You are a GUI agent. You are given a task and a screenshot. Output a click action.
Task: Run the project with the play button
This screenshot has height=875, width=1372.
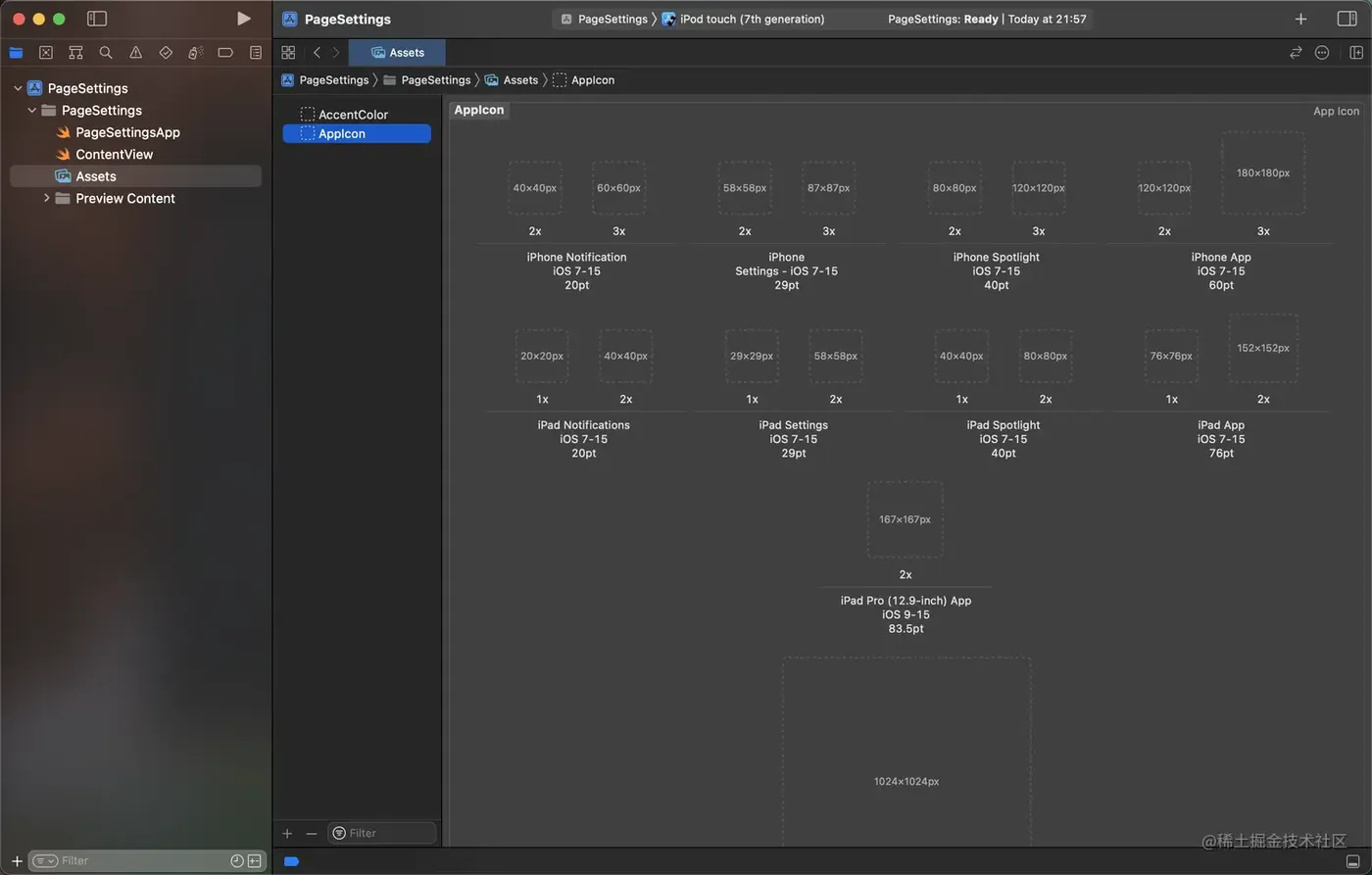(x=244, y=19)
